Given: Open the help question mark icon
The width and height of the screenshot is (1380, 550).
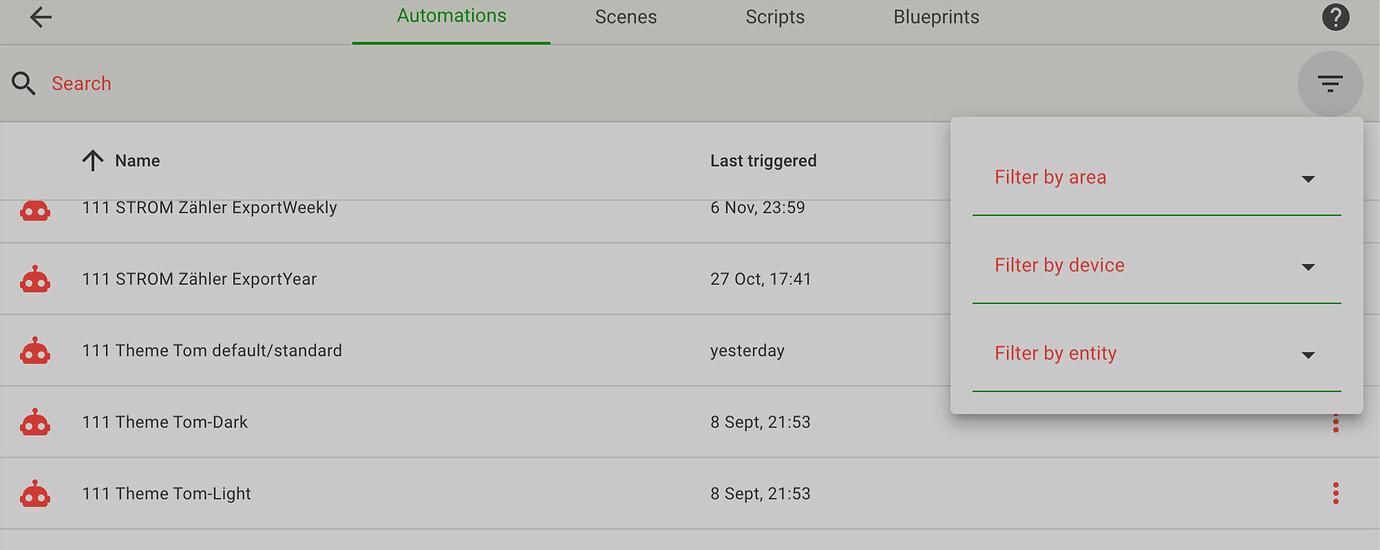Looking at the screenshot, I should click(1335, 17).
